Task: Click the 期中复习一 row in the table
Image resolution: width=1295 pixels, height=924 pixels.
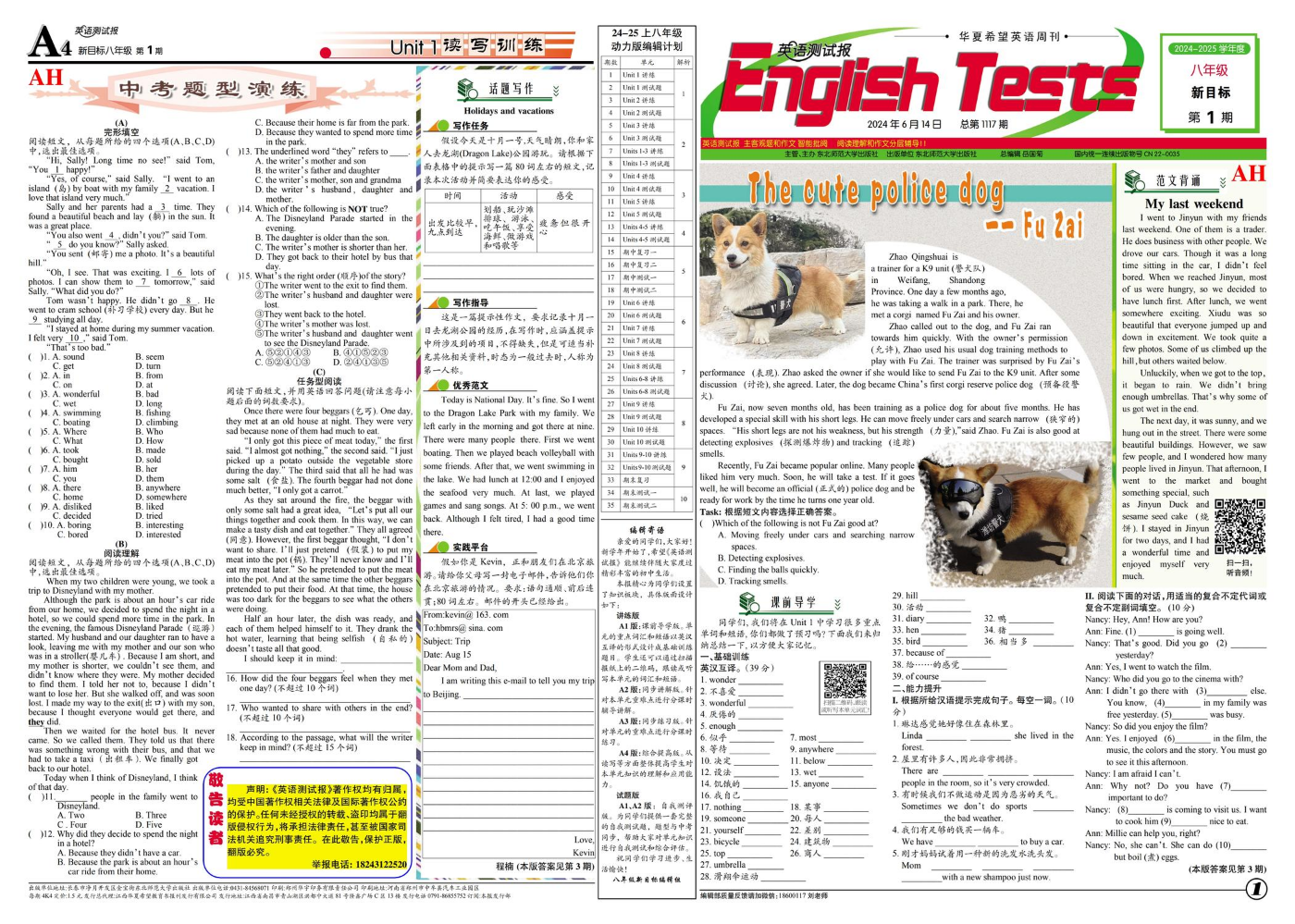Action: [x=637, y=252]
